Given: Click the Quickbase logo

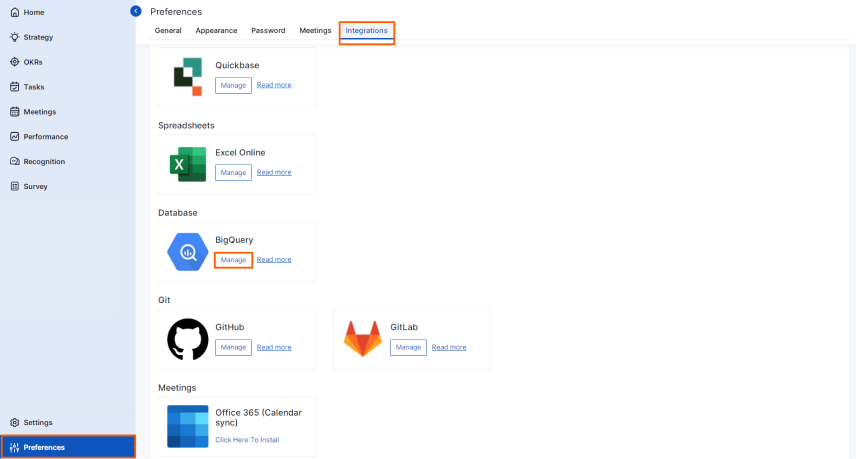Looking at the screenshot, I should (188, 76).
